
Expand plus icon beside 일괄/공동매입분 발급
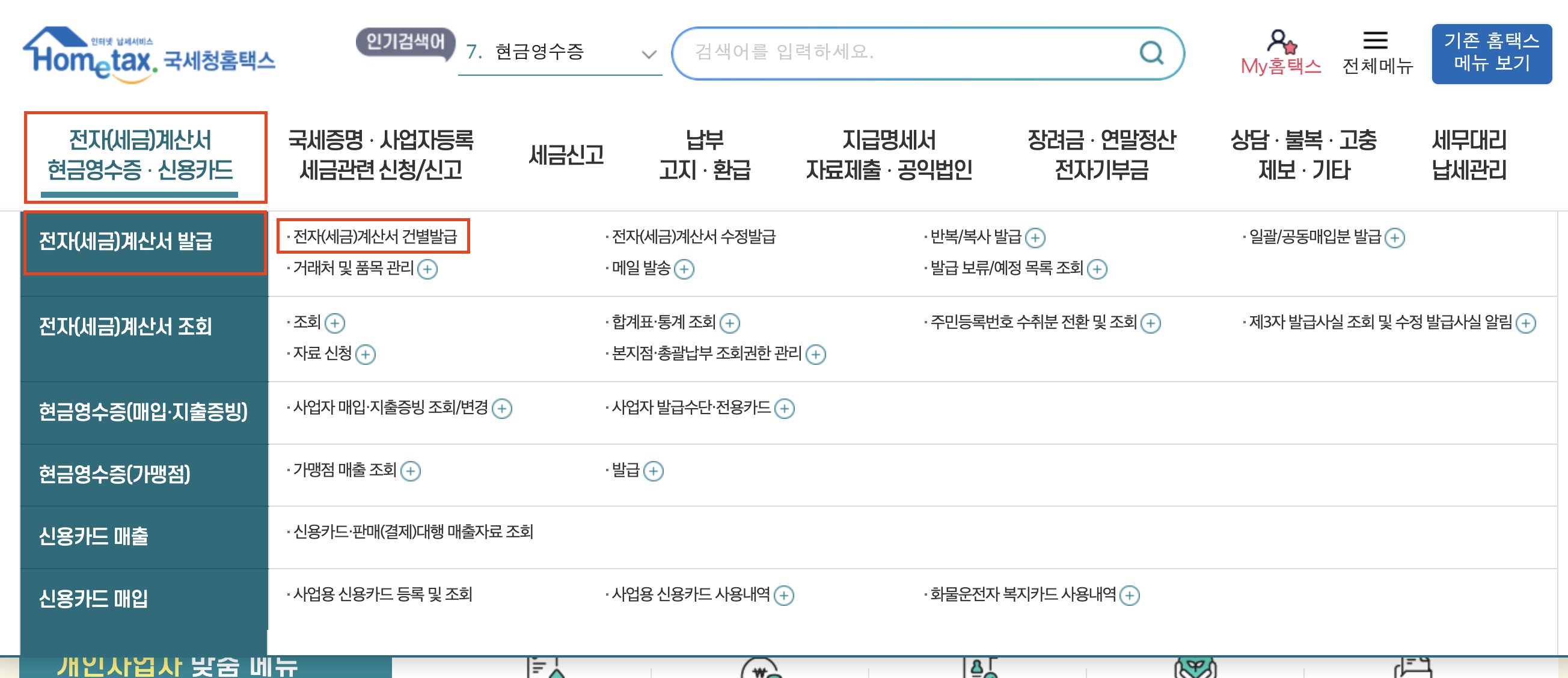pos(1394,237)
